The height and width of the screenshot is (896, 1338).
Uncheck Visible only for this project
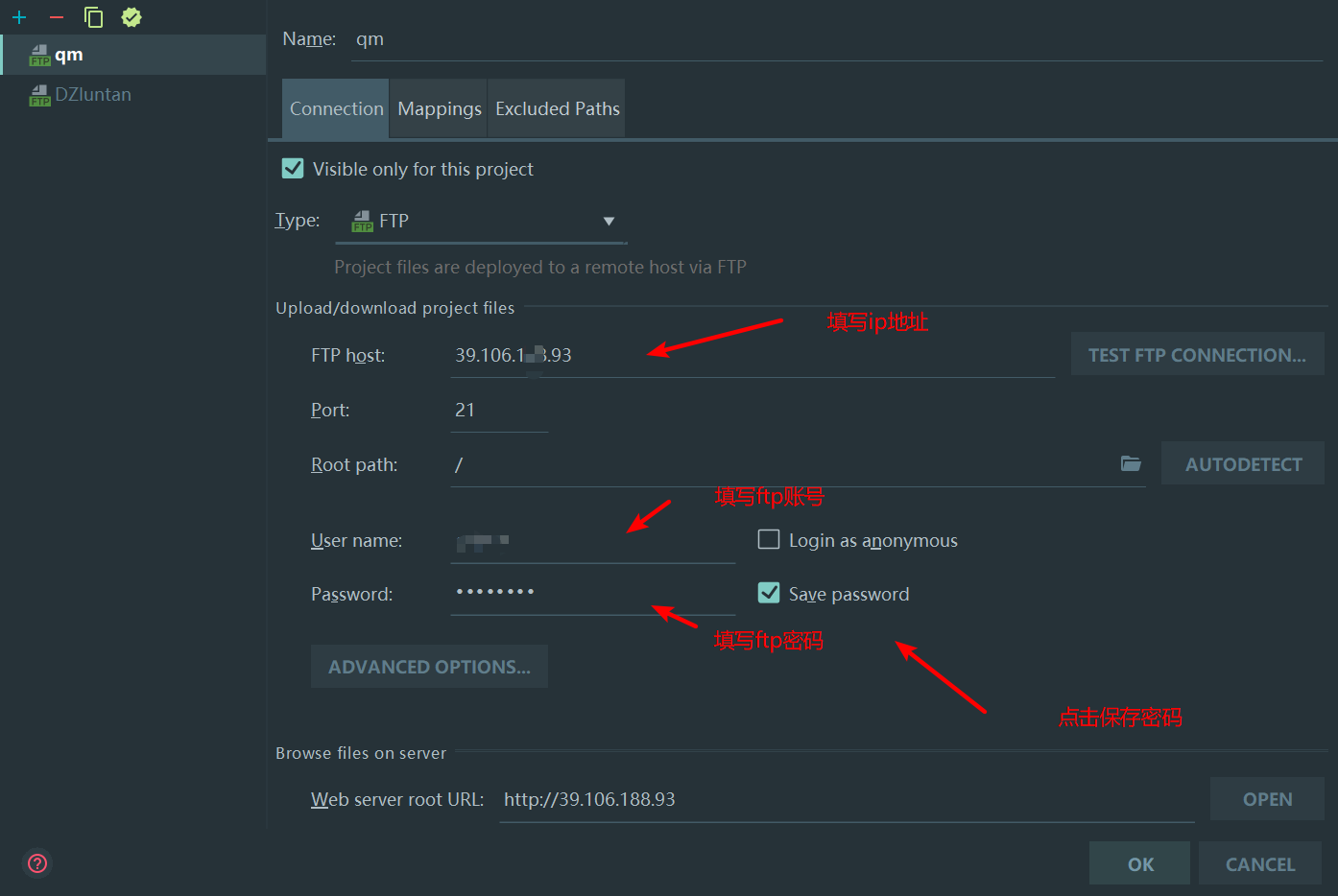pos(292,168)
